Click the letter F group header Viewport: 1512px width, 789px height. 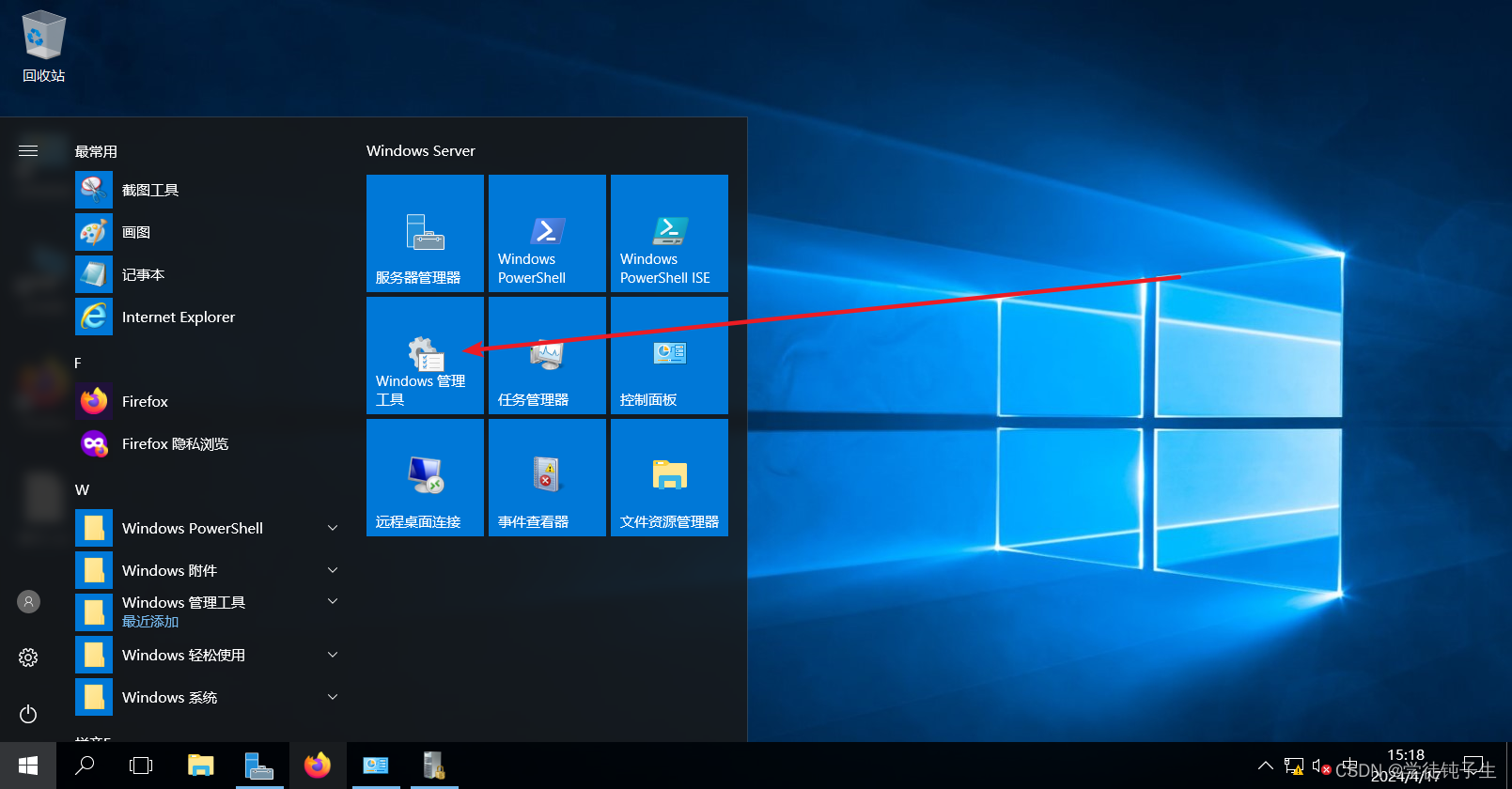click(78, 363)
